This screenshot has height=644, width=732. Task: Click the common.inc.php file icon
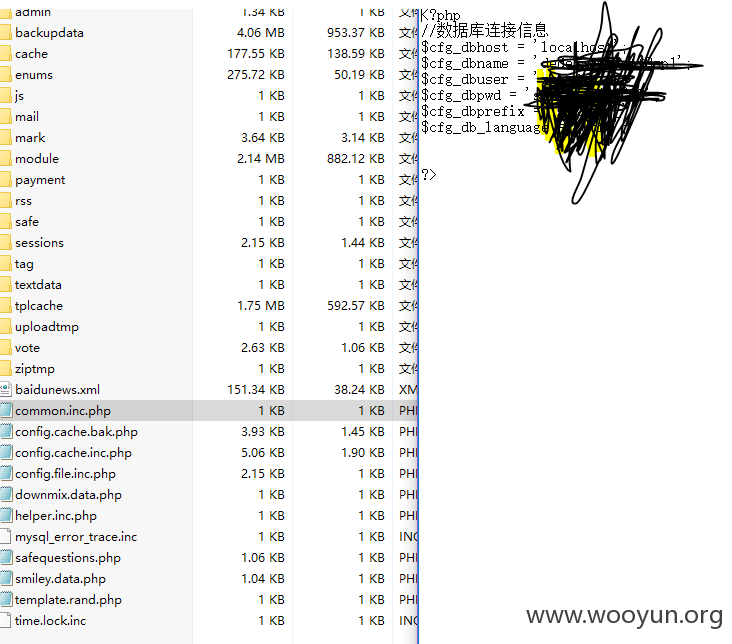click(6, 410)
